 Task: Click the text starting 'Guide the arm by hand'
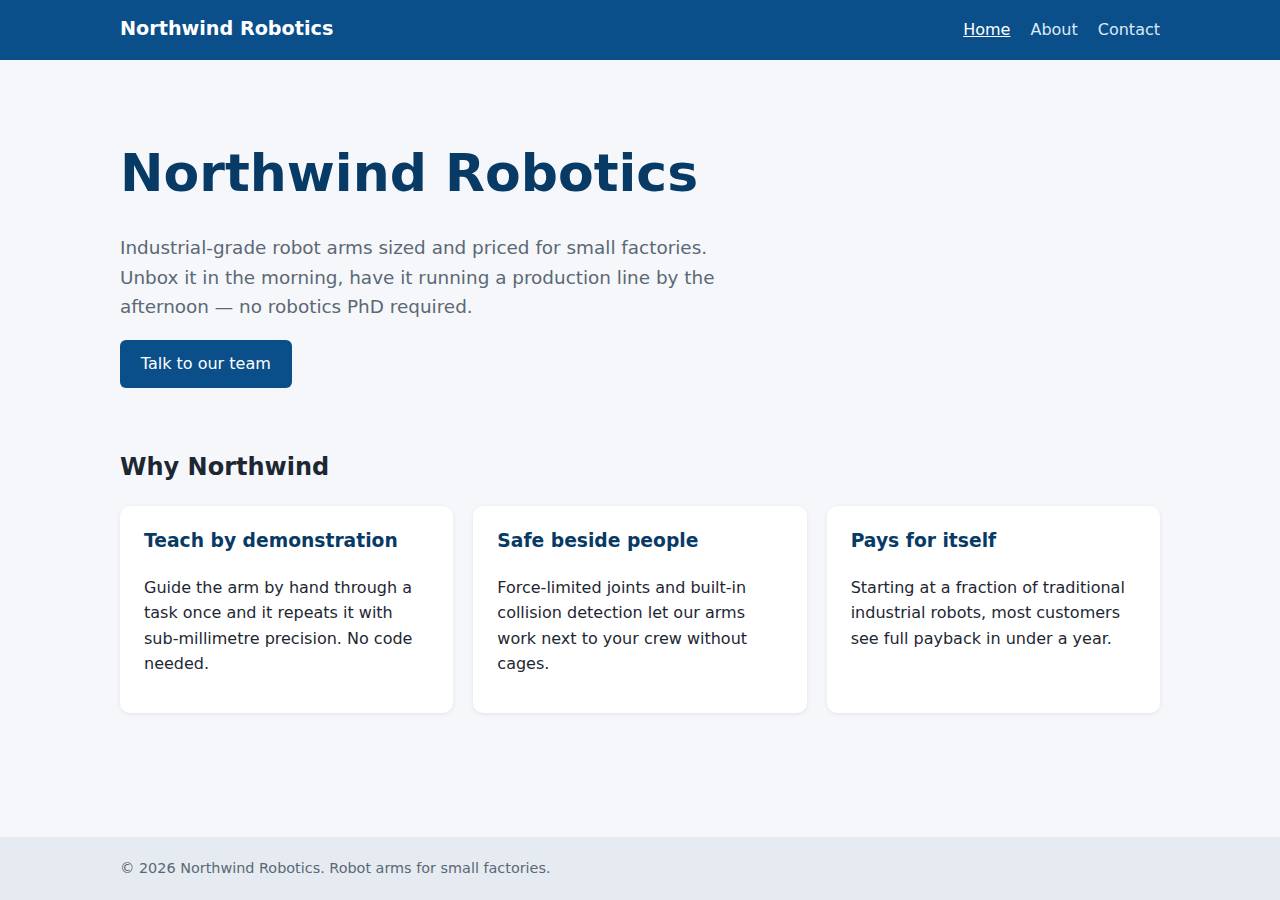tap(278, 625)
